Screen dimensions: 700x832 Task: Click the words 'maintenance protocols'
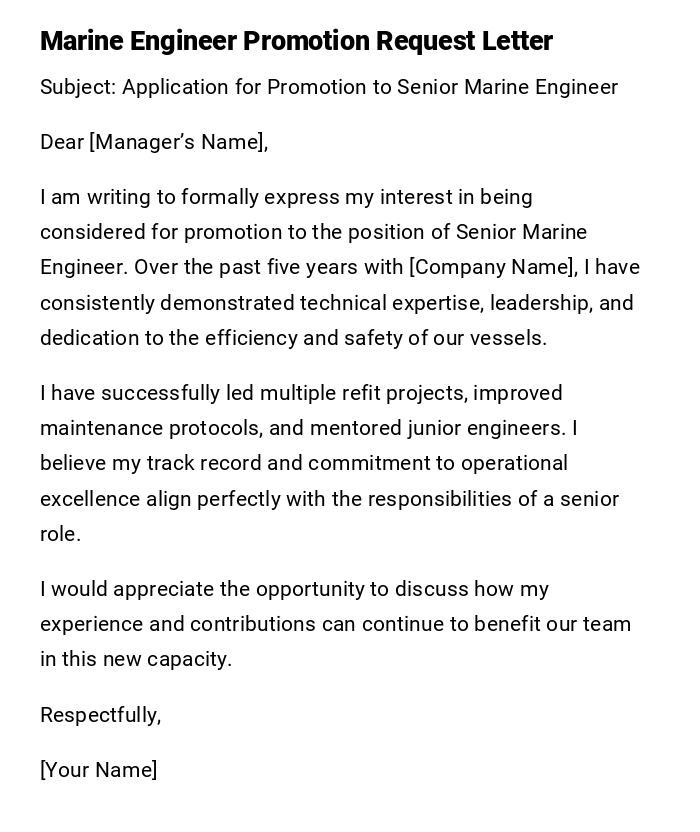coord(150,428)
